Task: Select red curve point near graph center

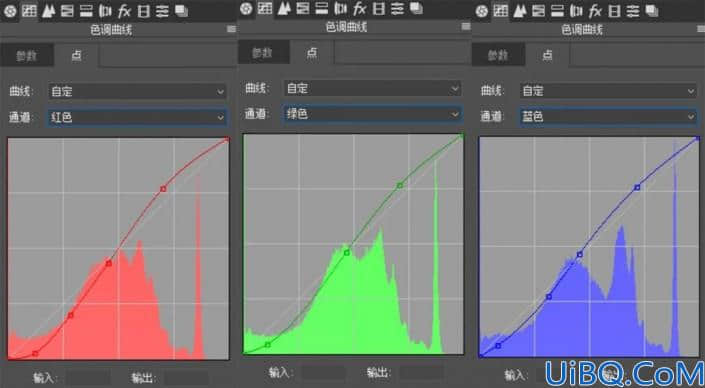Action: click(x=109, y=263)
